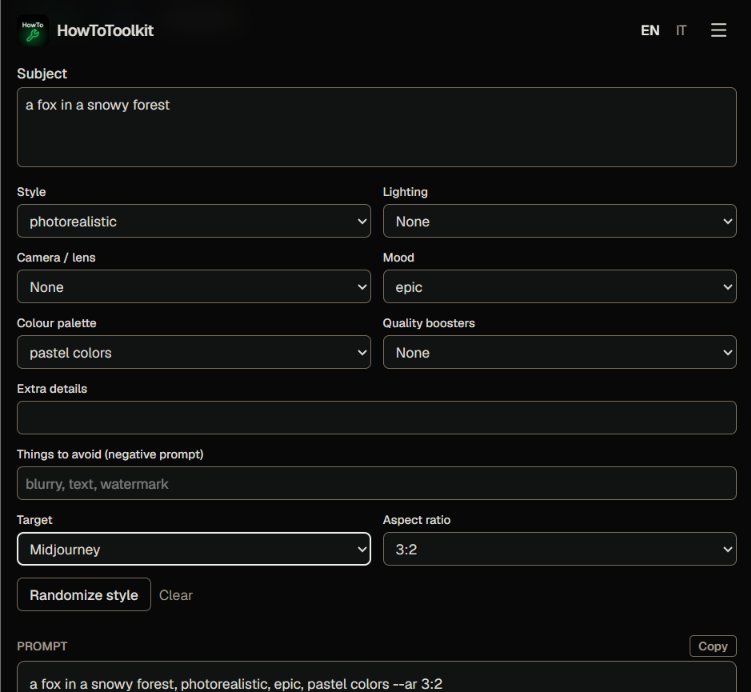Click the Aspect ratio label

417,520
